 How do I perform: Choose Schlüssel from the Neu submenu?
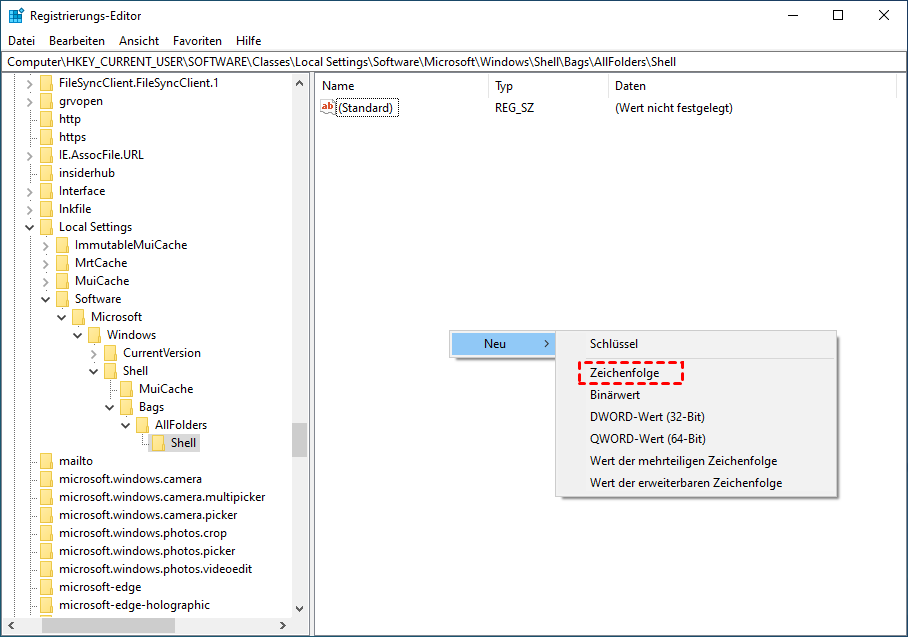point(695,344)
